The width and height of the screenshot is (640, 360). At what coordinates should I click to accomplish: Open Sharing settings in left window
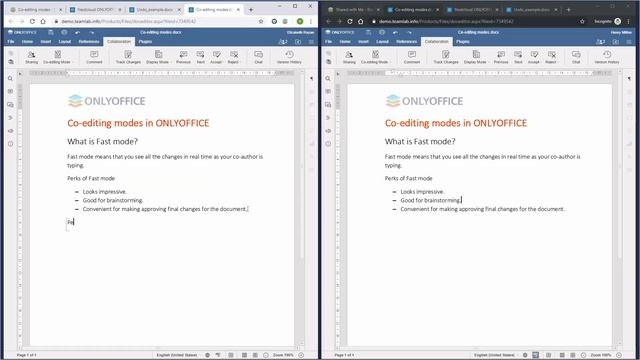31,57
